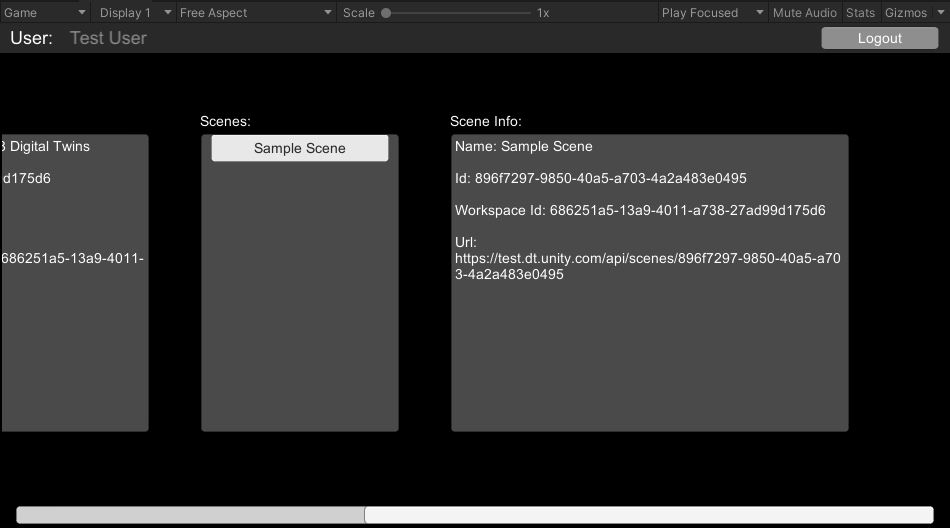Click the Workspace Id line in Scene Info
Image resolution: width=950 pixels, height=528 pixels.
click(640, 211)
